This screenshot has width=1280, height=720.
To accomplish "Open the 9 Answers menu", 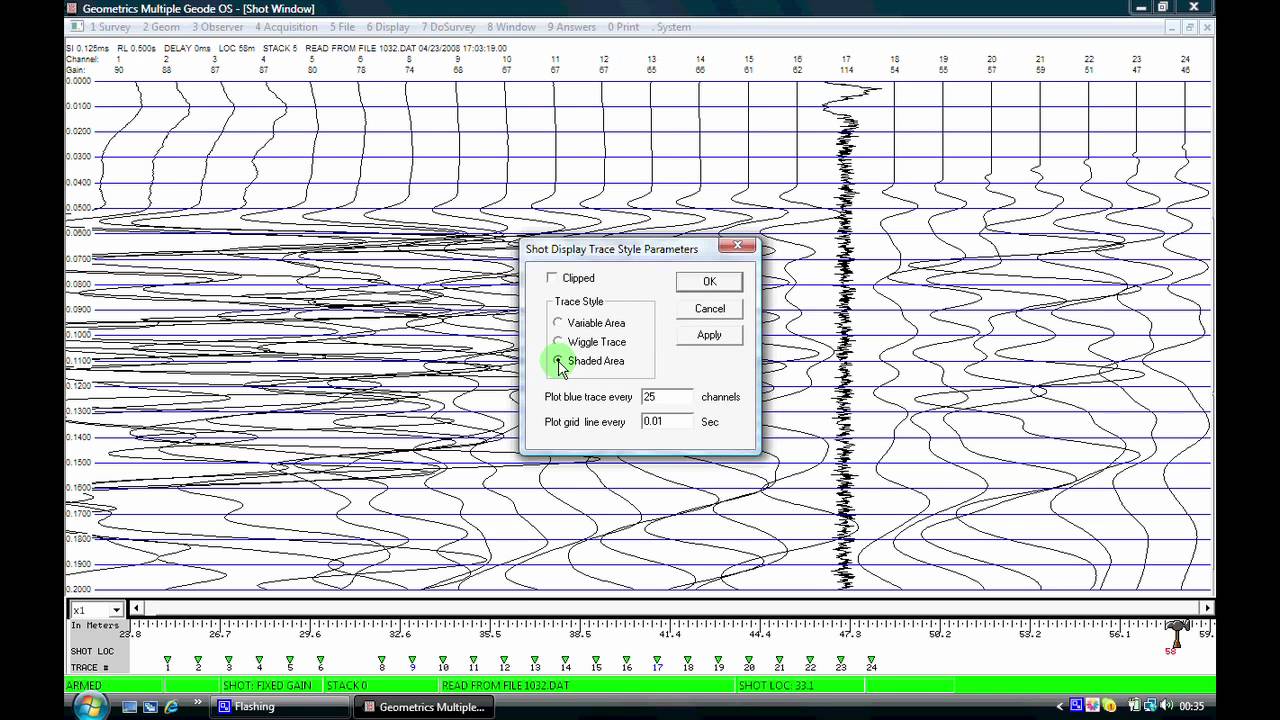I will pyautogui.click(x=571, y=27).
